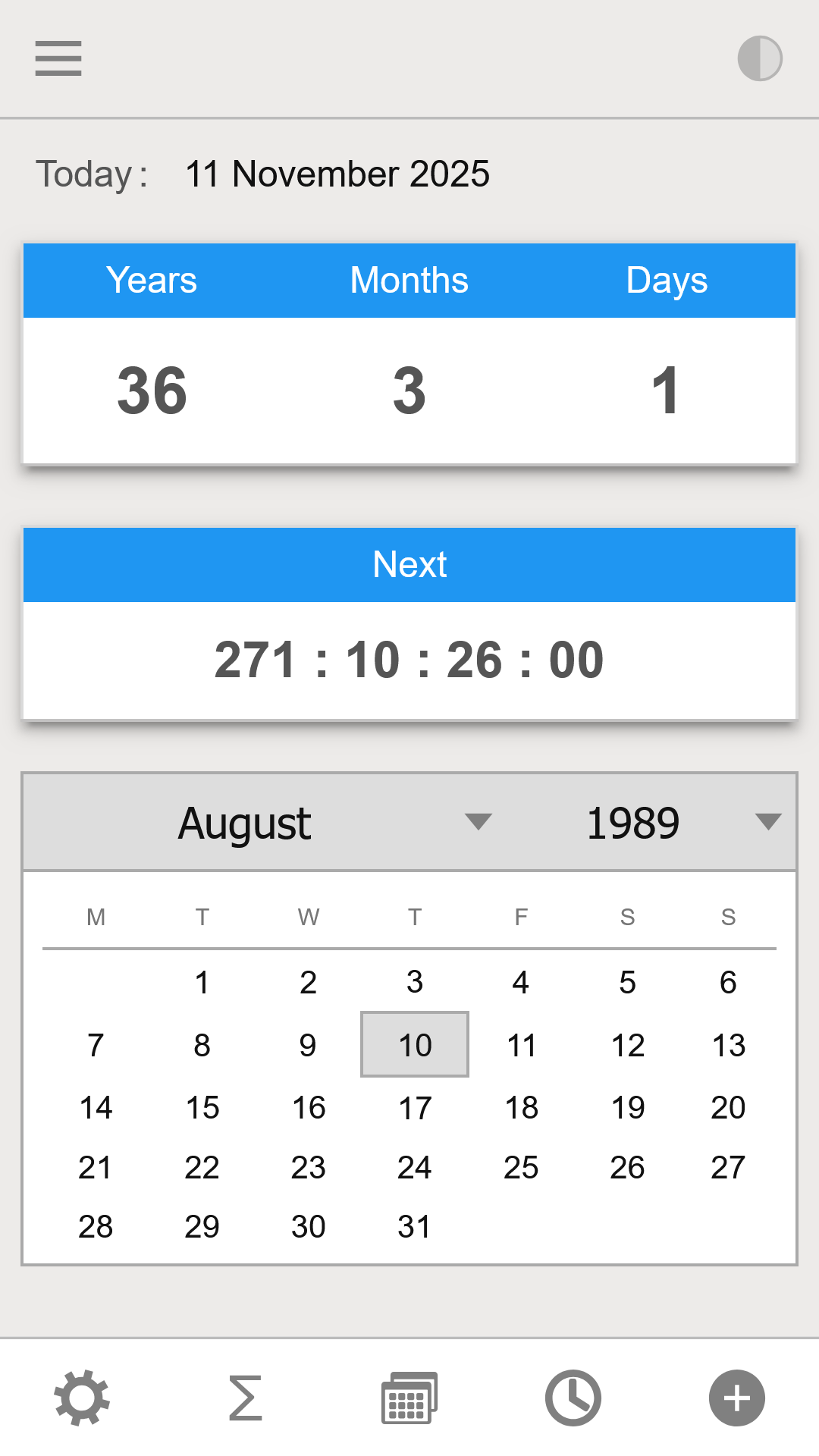Select day 15 in the calendar
The height and width of the screenshot is (1456, 819).
pyautogui.click(x=202, y=1108)
